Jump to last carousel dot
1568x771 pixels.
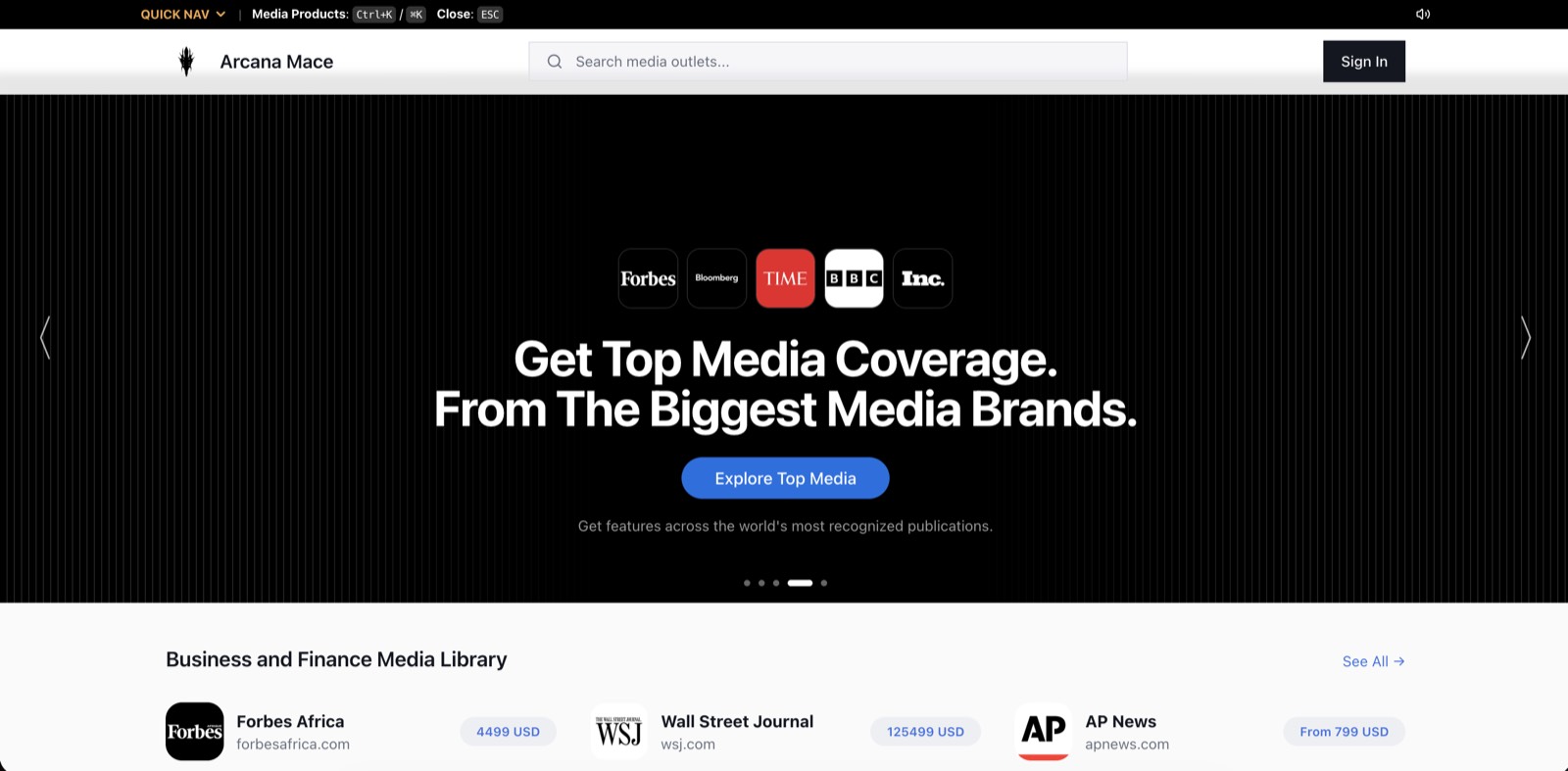[824, 583]
